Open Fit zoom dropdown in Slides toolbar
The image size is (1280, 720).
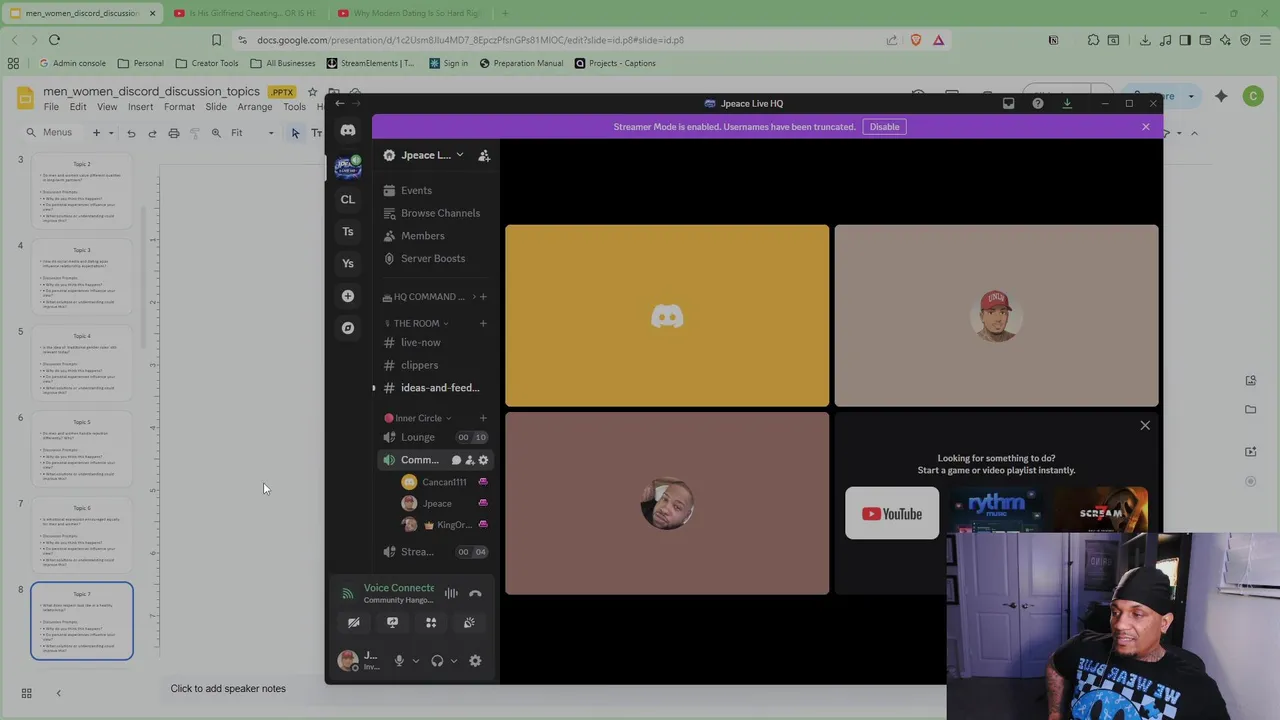point(251,133)
